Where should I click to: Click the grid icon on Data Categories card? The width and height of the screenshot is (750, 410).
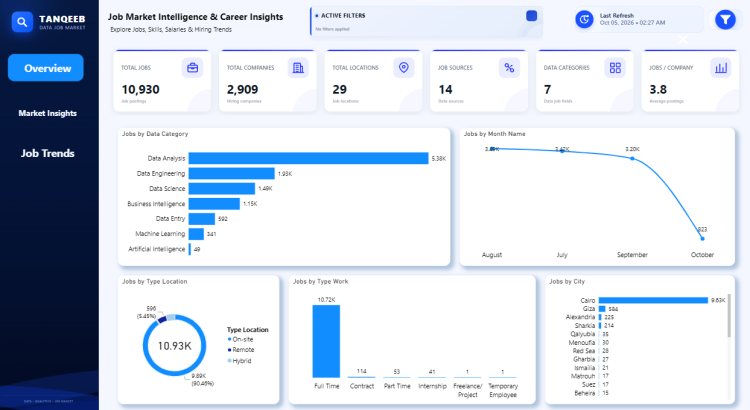click(615, 68)
